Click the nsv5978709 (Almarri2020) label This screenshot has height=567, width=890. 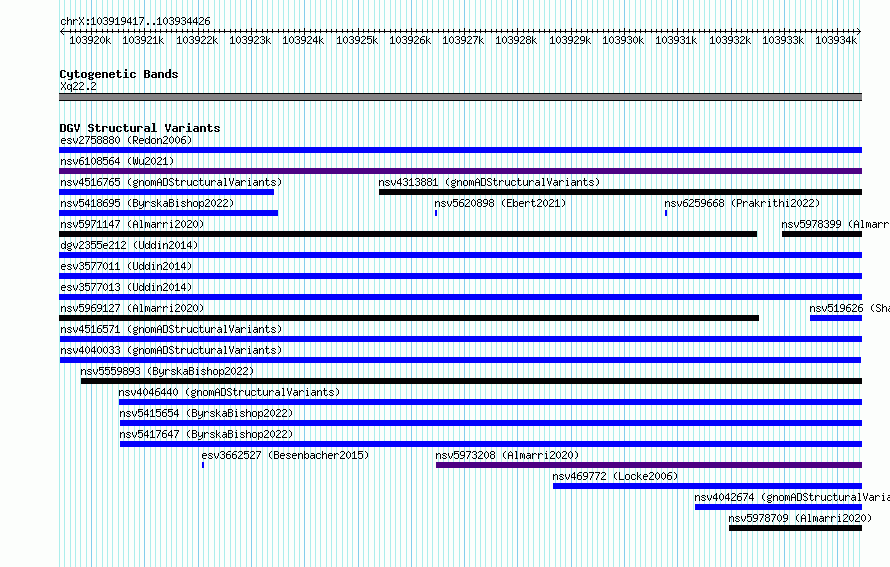[x=800, y=518]
